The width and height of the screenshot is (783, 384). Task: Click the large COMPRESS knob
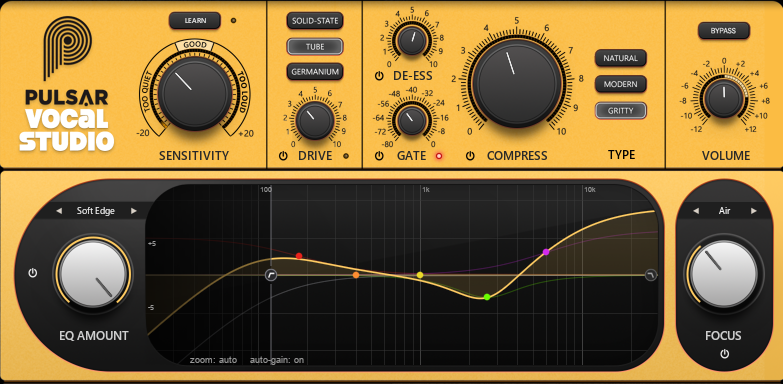pos(516,82)
